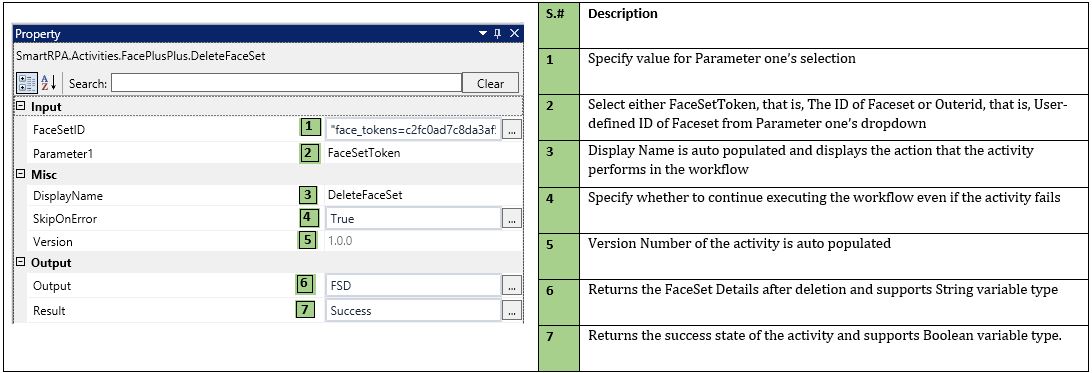This screenshot has width=1092, height=373.
Task: Toggle auto-hide pin of Property panel
Action: click(498, 33)
